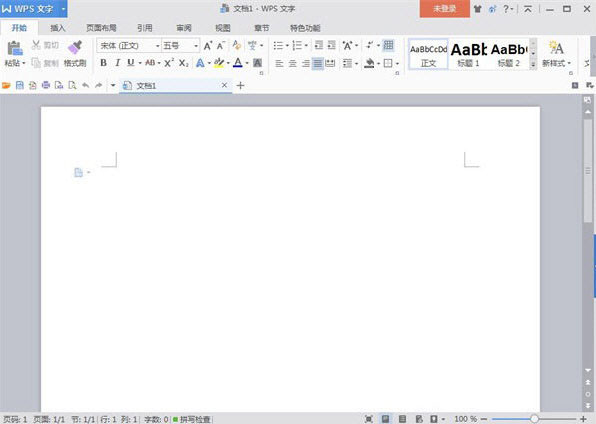The width and height of the screenshot is (596, 424).
Task: Apply subscript formatting
Action: pos(184,63)
